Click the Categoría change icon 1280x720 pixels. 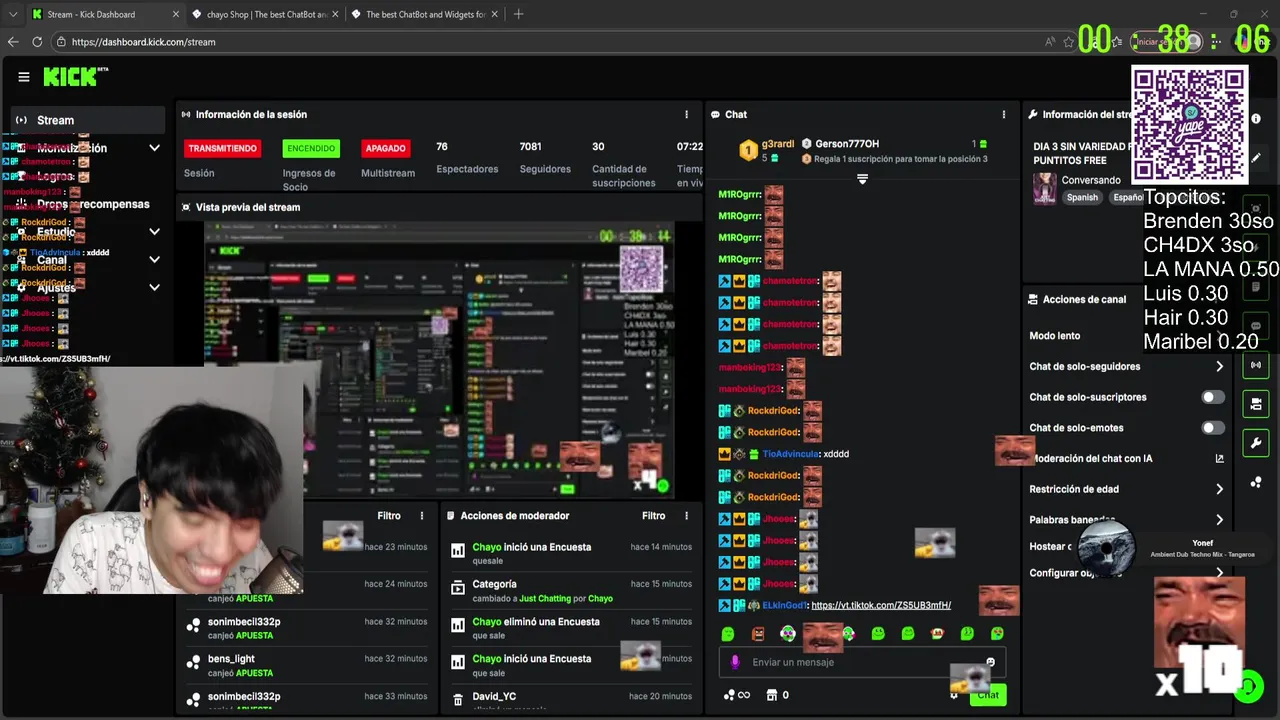(x=458, y=587)
